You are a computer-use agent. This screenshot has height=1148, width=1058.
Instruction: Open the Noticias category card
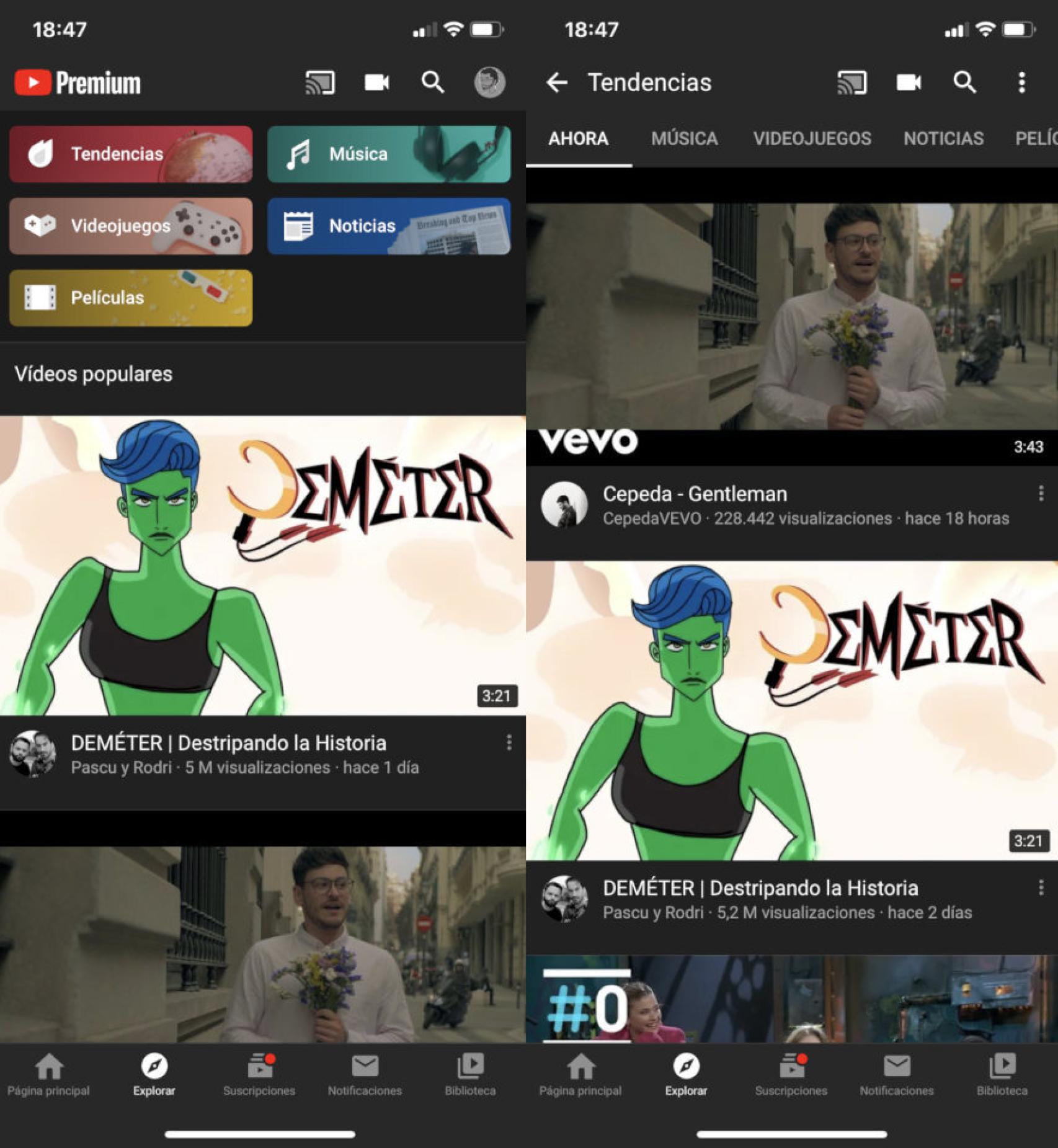click(x=389, y=226)
